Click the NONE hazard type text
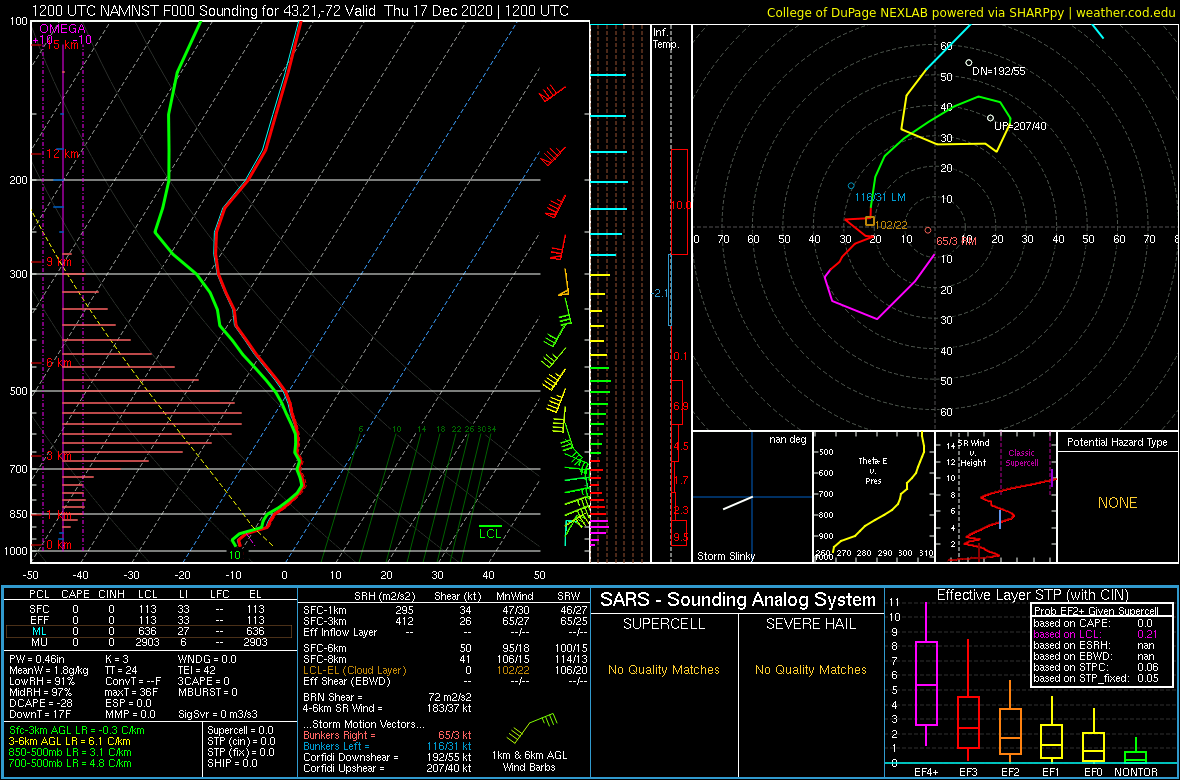Viewport: 1180px width, 780px height. pyautogui.click(x=1117, y=503)
